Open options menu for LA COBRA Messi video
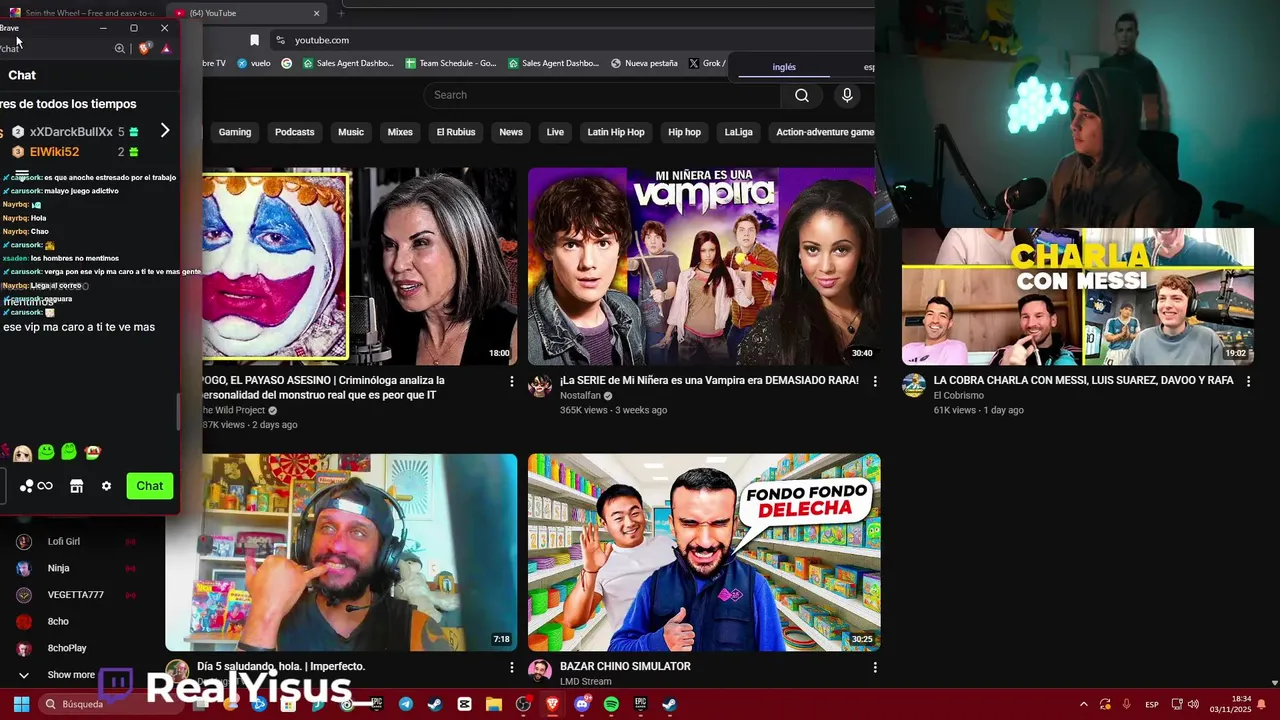The width and height of the screenshot is (1280, 720). click(x=1248, y=381)
